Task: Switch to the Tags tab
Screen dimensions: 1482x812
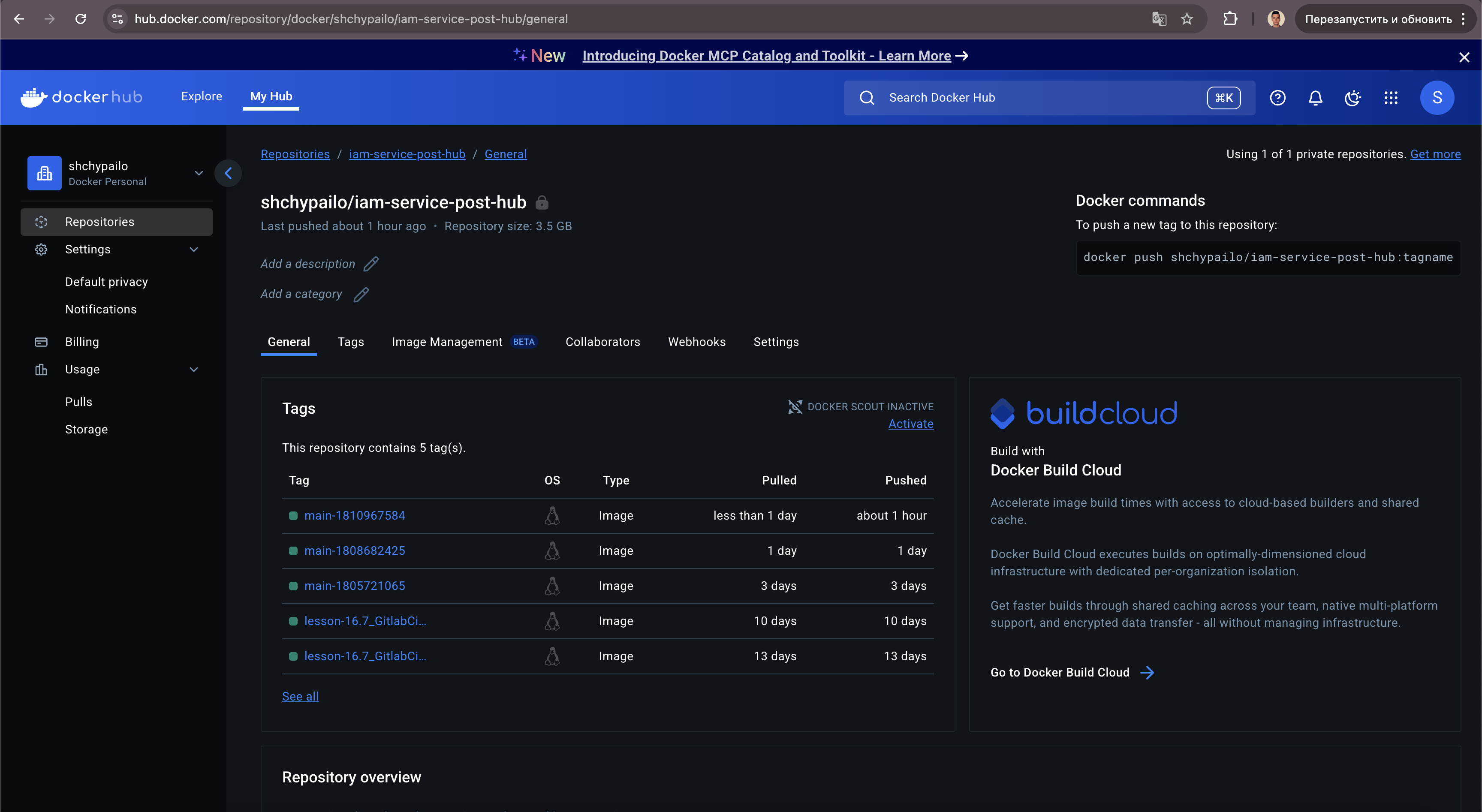Action: tap(350, 342)
